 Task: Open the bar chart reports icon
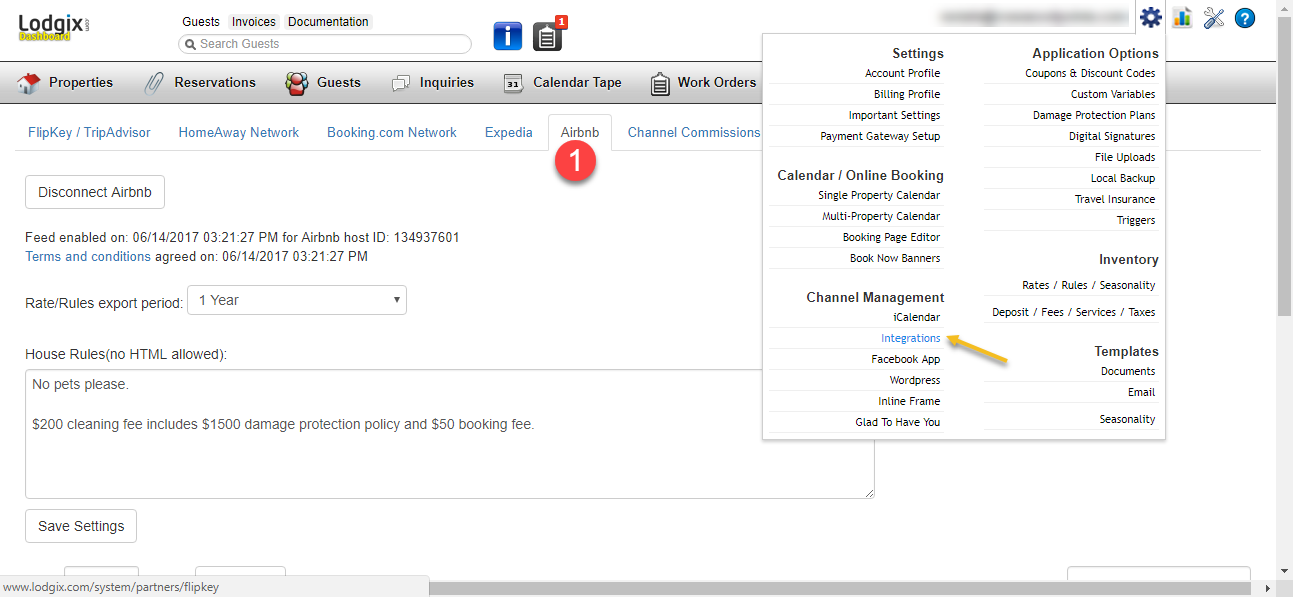pyautogui.click(x=1182, y=17)
